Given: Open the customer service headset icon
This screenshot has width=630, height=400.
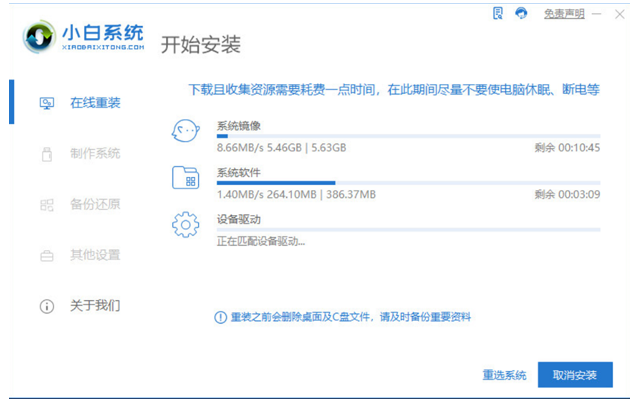Looking at the screenshot, I should coord(521,13).
